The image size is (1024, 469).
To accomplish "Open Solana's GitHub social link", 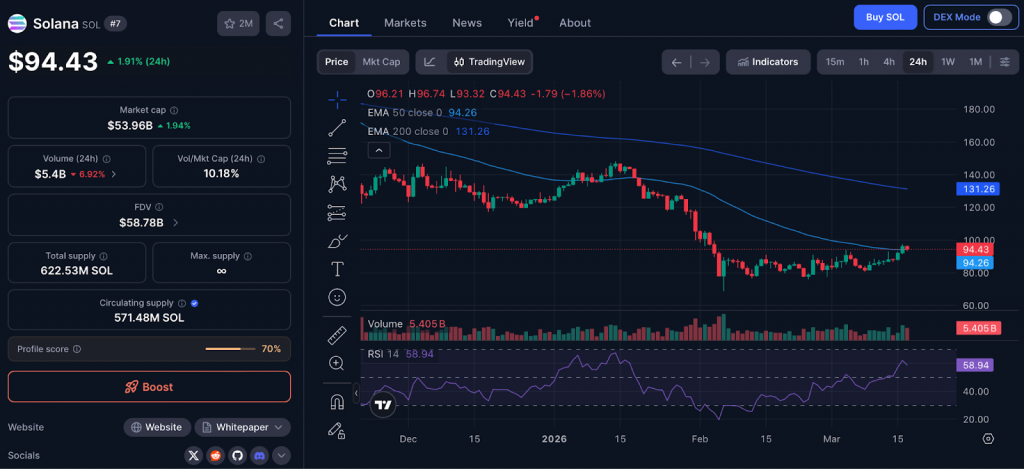I will pyautogui.click(x=237, y=455).
